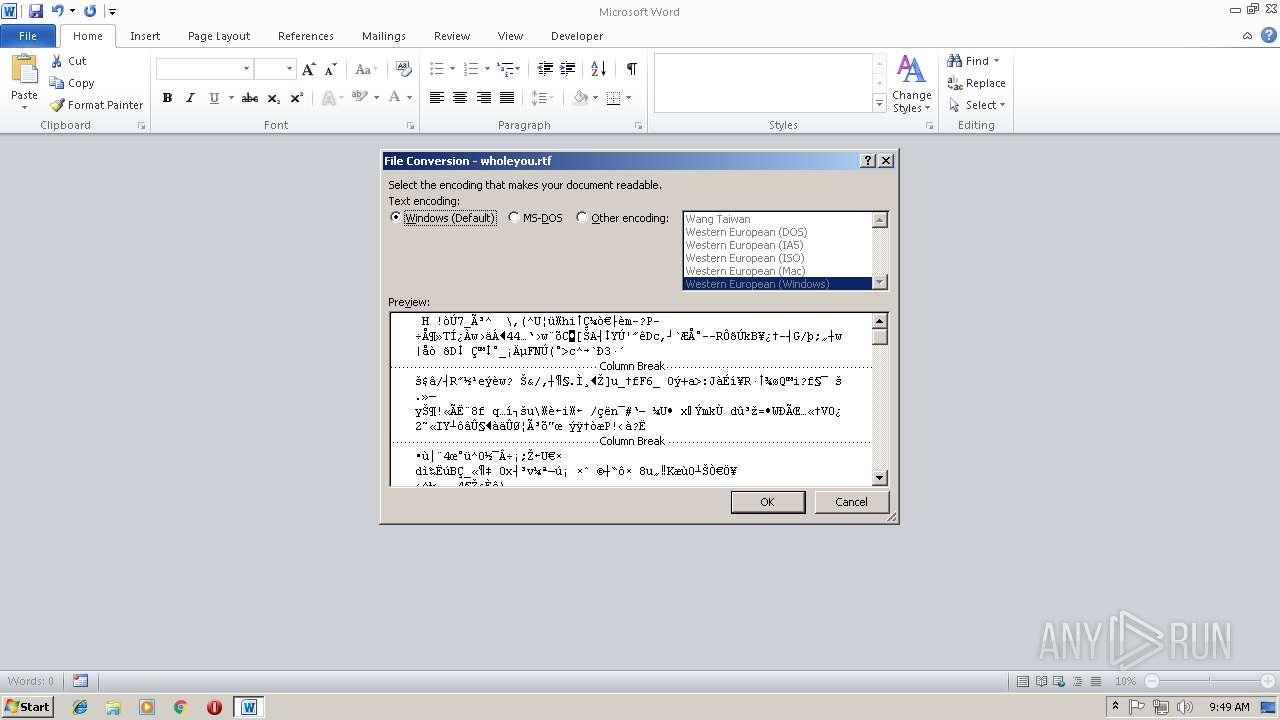This screenshot has width=1280, height=720.
Task: Click the Bullets list icon
Action: click(x=436, y=69)
